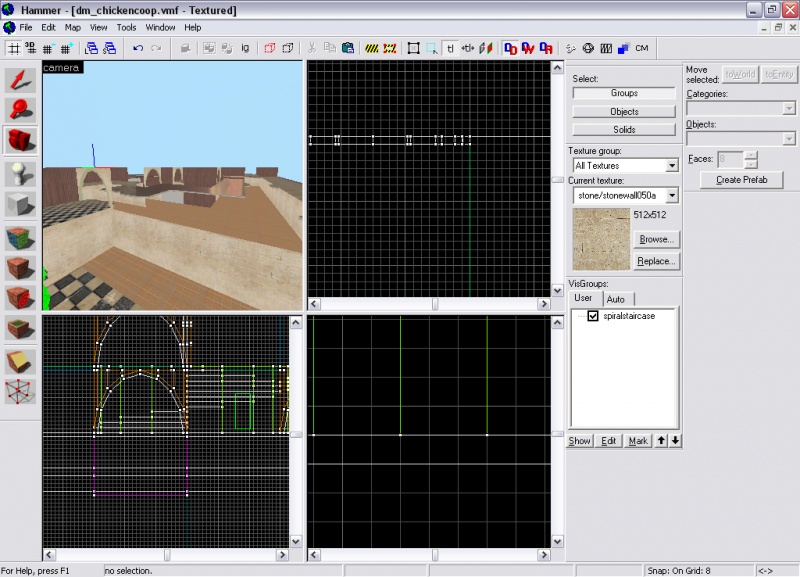Screen dimensions: 800x577
Task: Click the Create Prefab button
Action: [x=742, y=180]
